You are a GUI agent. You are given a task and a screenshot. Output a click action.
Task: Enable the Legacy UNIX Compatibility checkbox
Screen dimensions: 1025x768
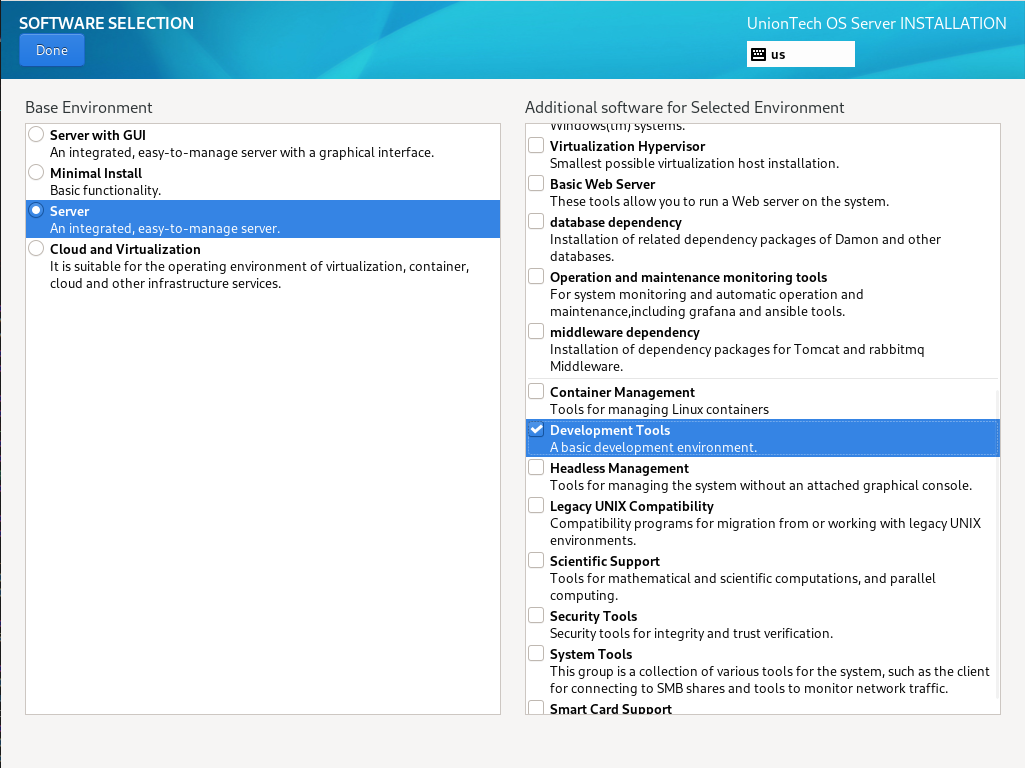tap(536, 505)
